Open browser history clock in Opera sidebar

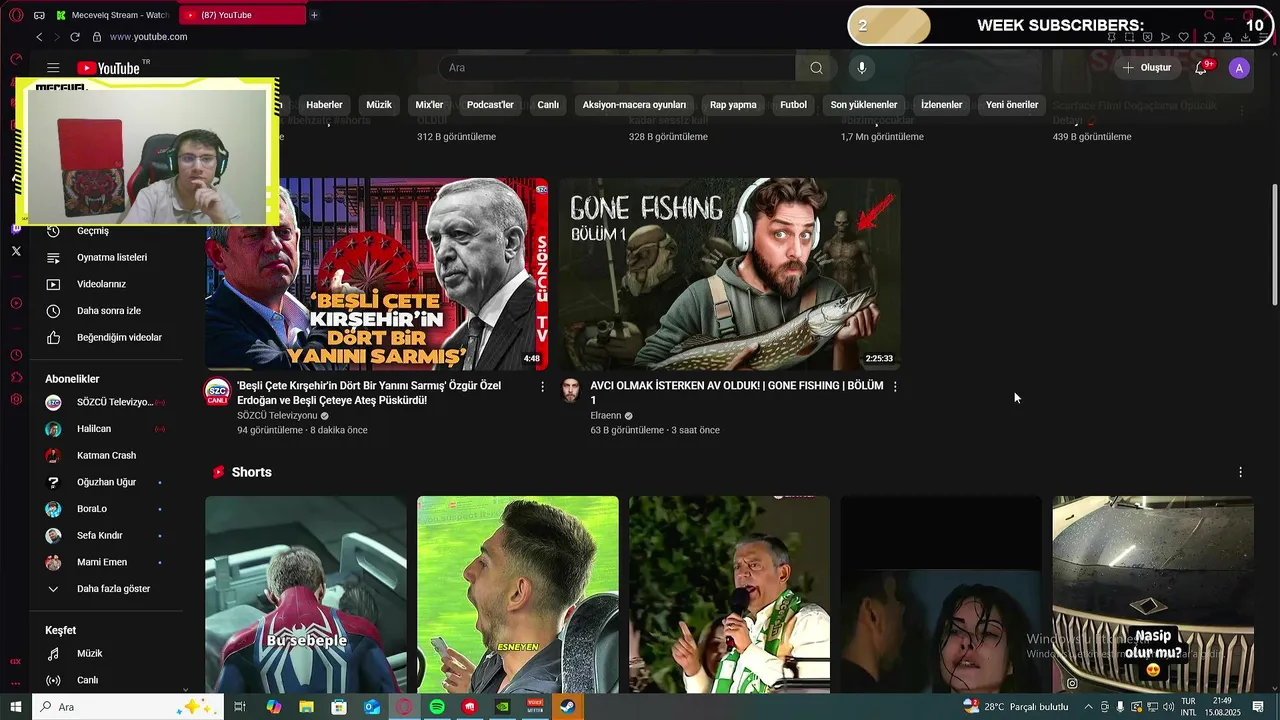15,355
